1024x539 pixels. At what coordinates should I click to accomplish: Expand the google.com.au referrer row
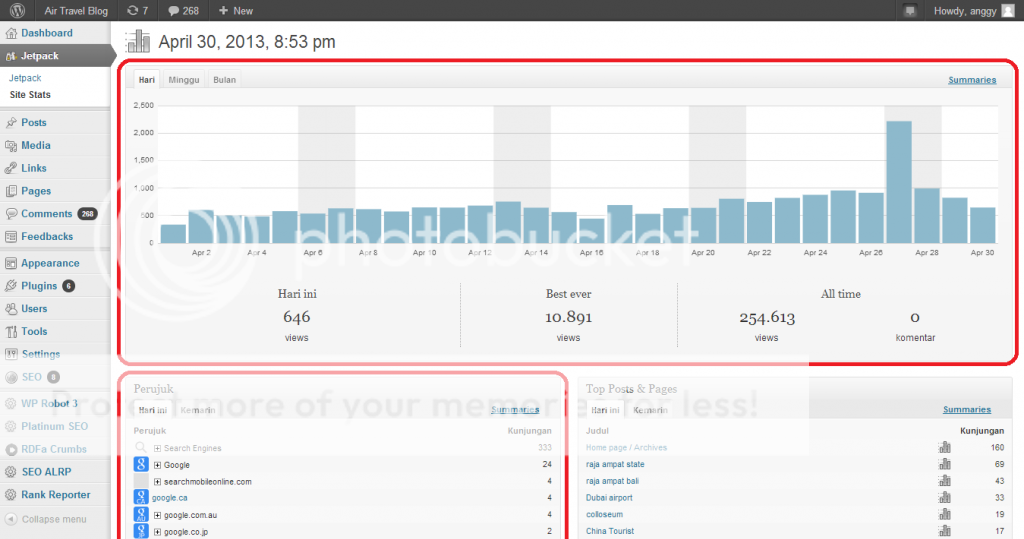(x=157, y=515)
